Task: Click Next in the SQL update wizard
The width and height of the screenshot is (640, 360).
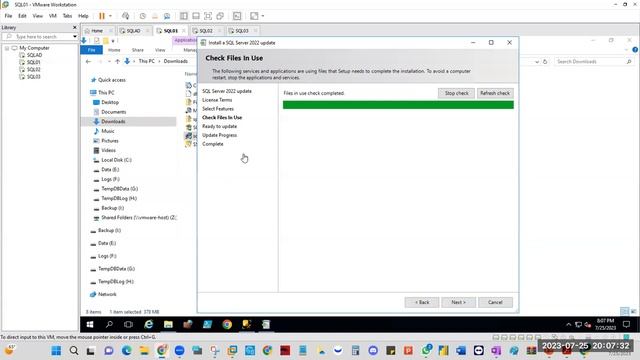Action: pos(458,302)
